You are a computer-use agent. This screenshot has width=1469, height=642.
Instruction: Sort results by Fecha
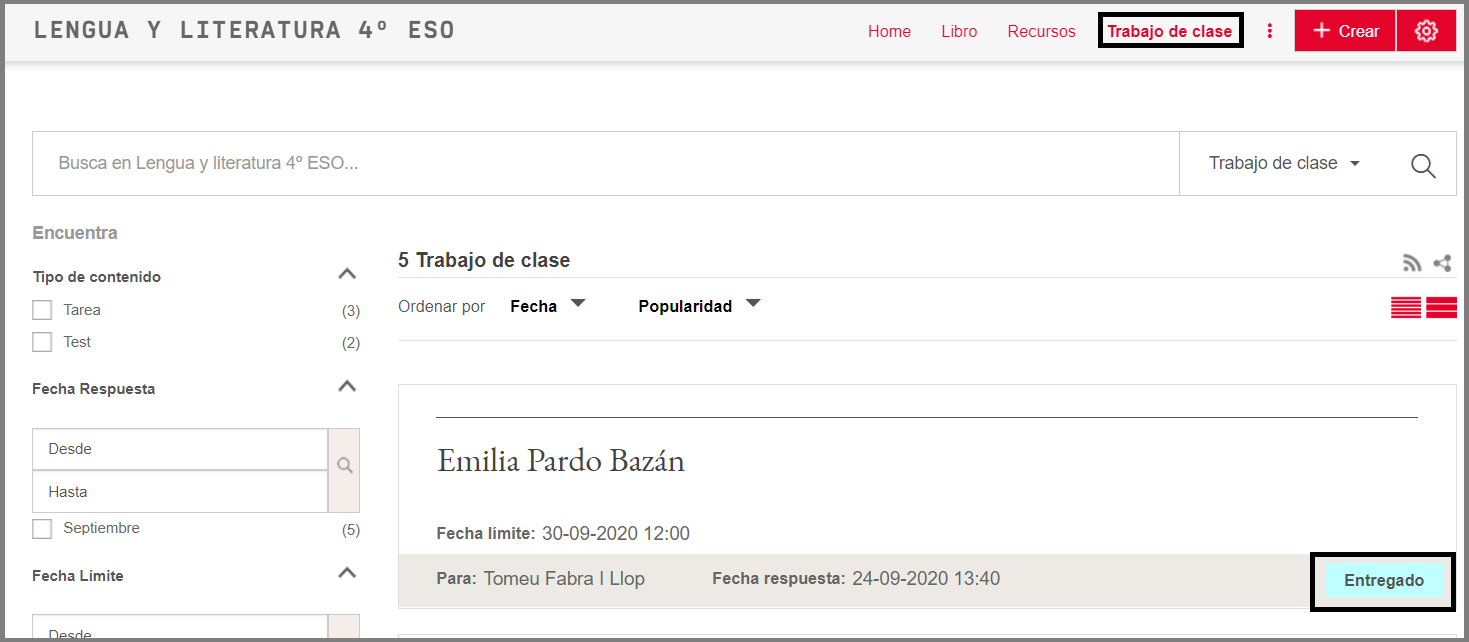pyautogui.click(x=548, y=306)
